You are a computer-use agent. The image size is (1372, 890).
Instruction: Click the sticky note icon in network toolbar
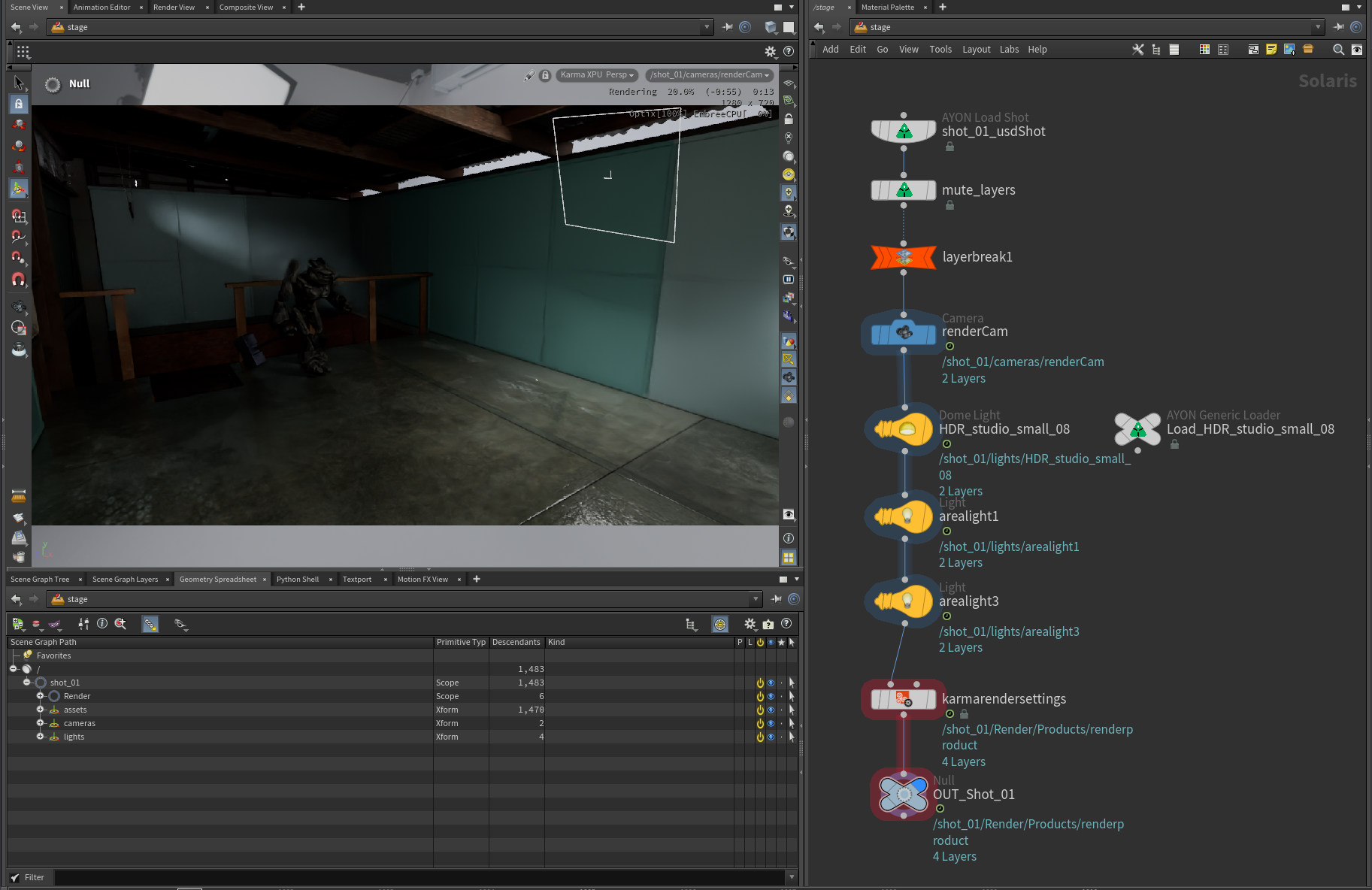[x=1271, y=50]
